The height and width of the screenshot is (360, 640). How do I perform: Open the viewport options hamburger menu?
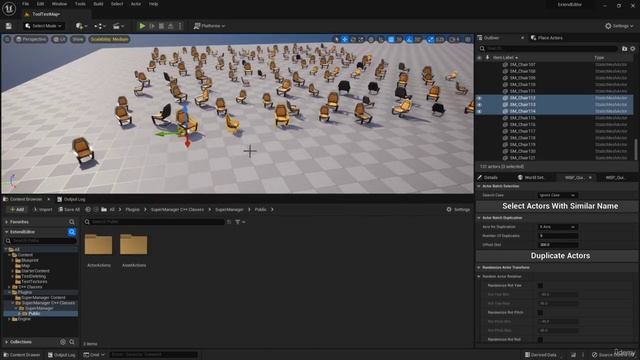pyautogui.click(x=7, y=39)
